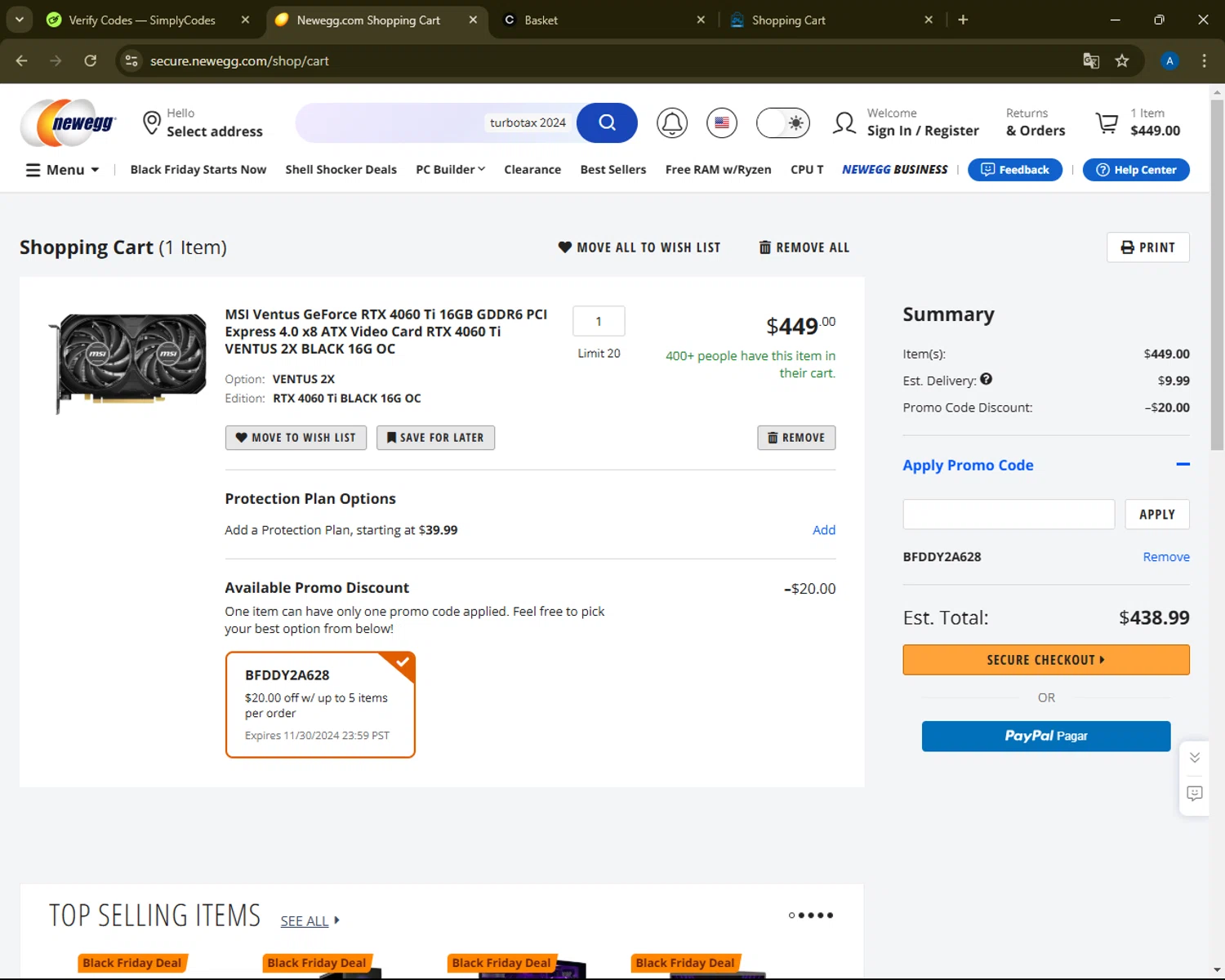Select the BFDDY2A628 promo card
Viewport: 1225px width, 980px height.
(320, 705)
